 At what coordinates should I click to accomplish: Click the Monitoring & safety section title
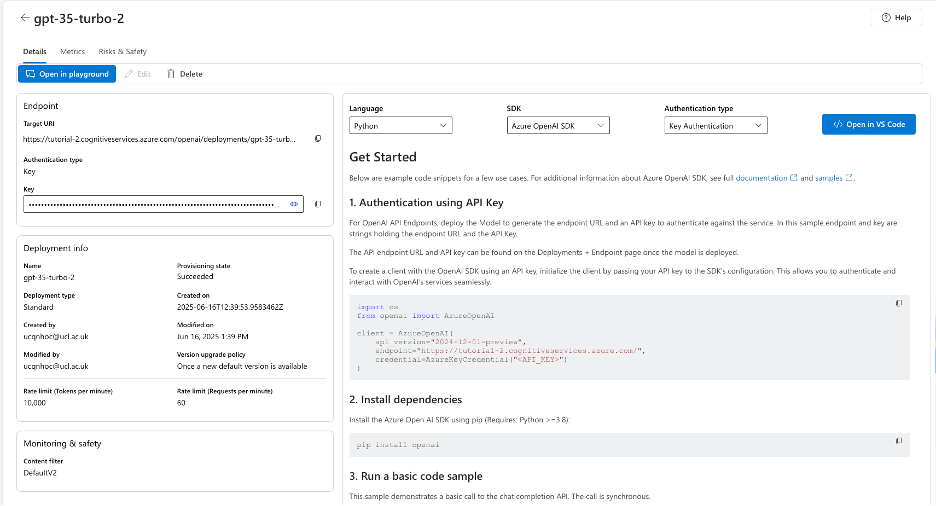[x=62, y=443]
